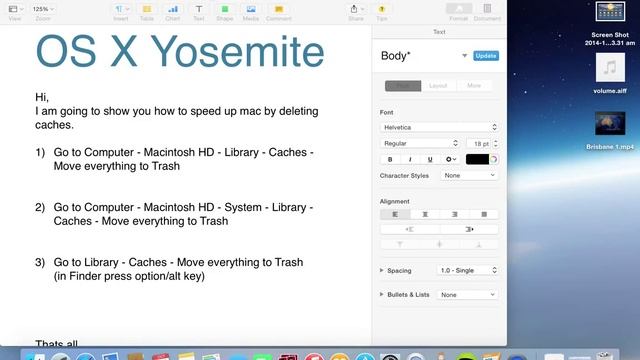This screenshot has width=640, height=360.
Task: Justify the text alignment
Action: tap(484, 214)
